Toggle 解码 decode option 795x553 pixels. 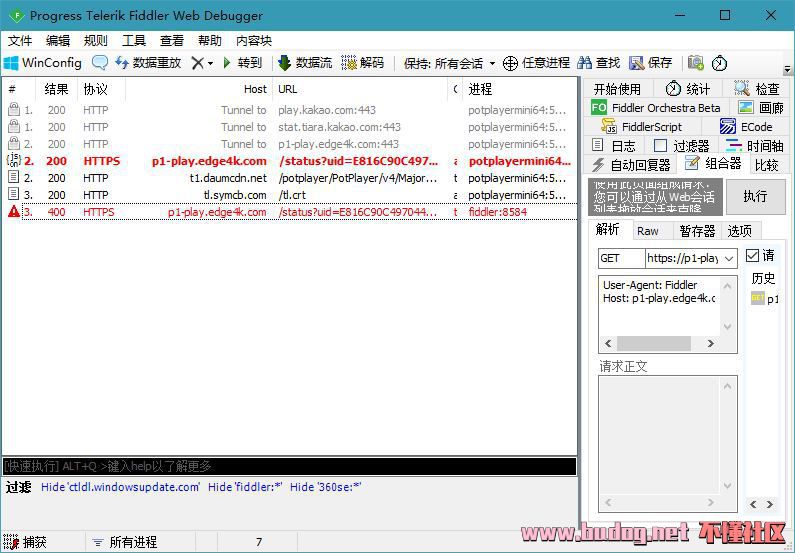tap(363, 63)
